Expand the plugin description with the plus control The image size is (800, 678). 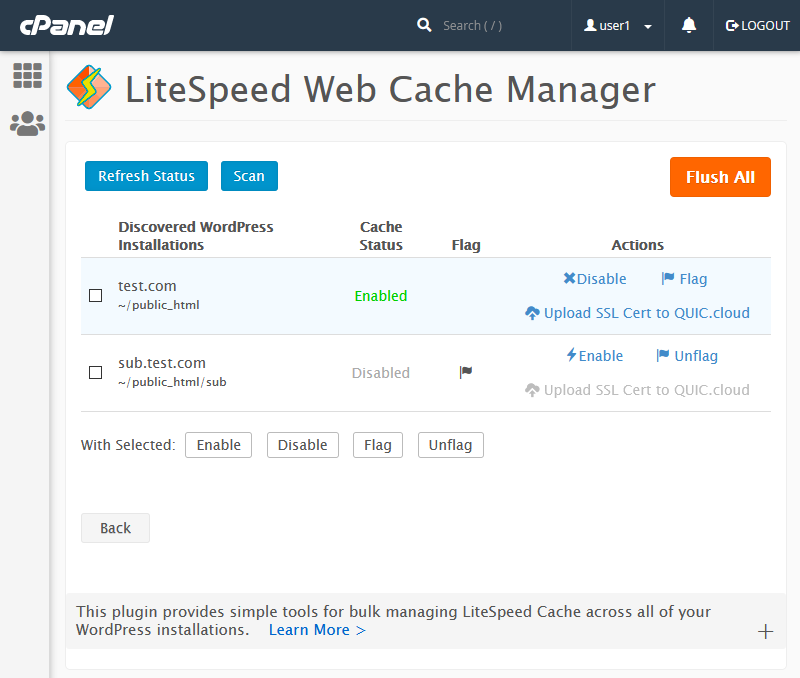pyautogui.click(x=765, y=631)
